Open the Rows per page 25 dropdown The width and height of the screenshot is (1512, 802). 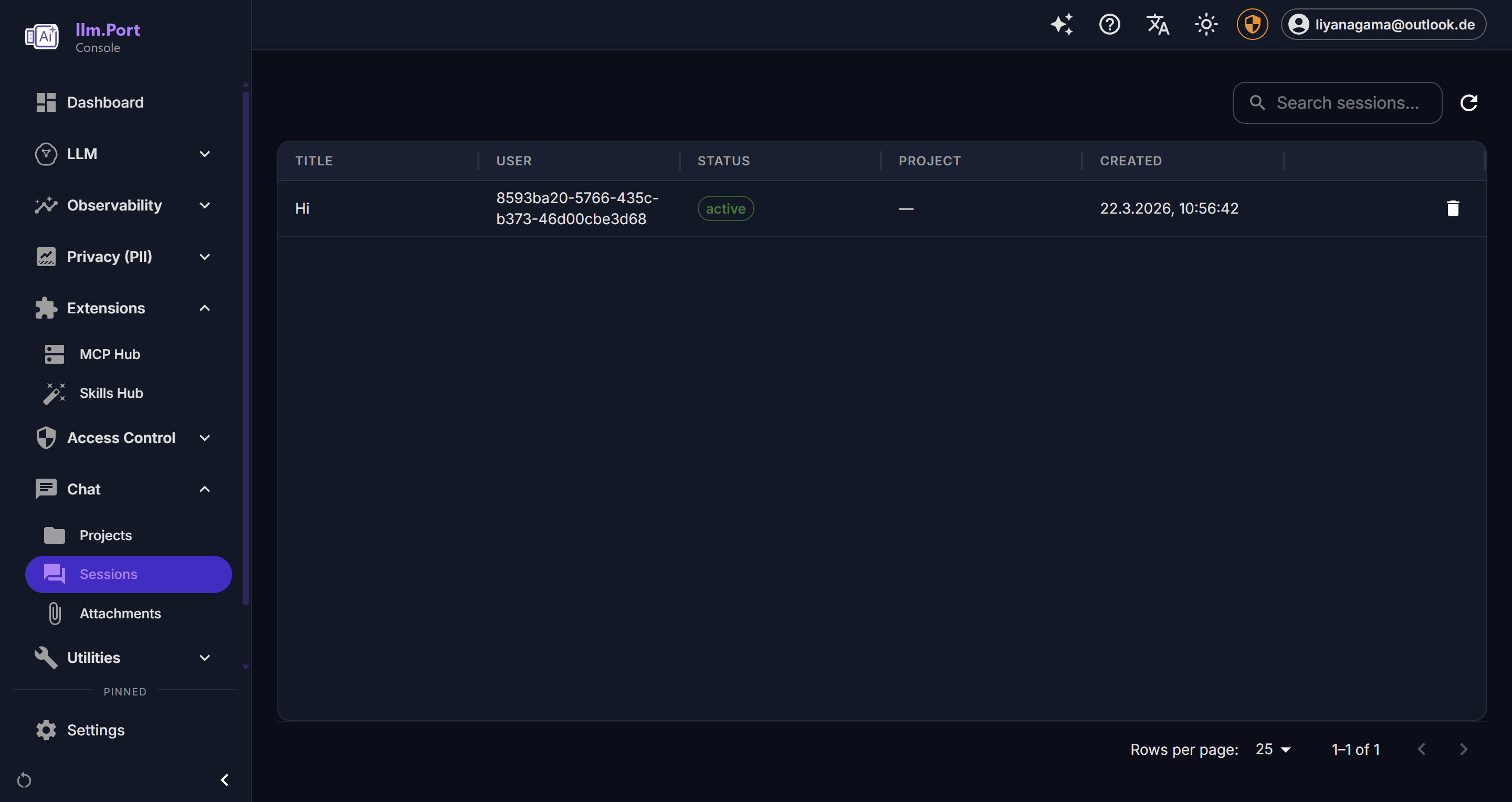1273,749
